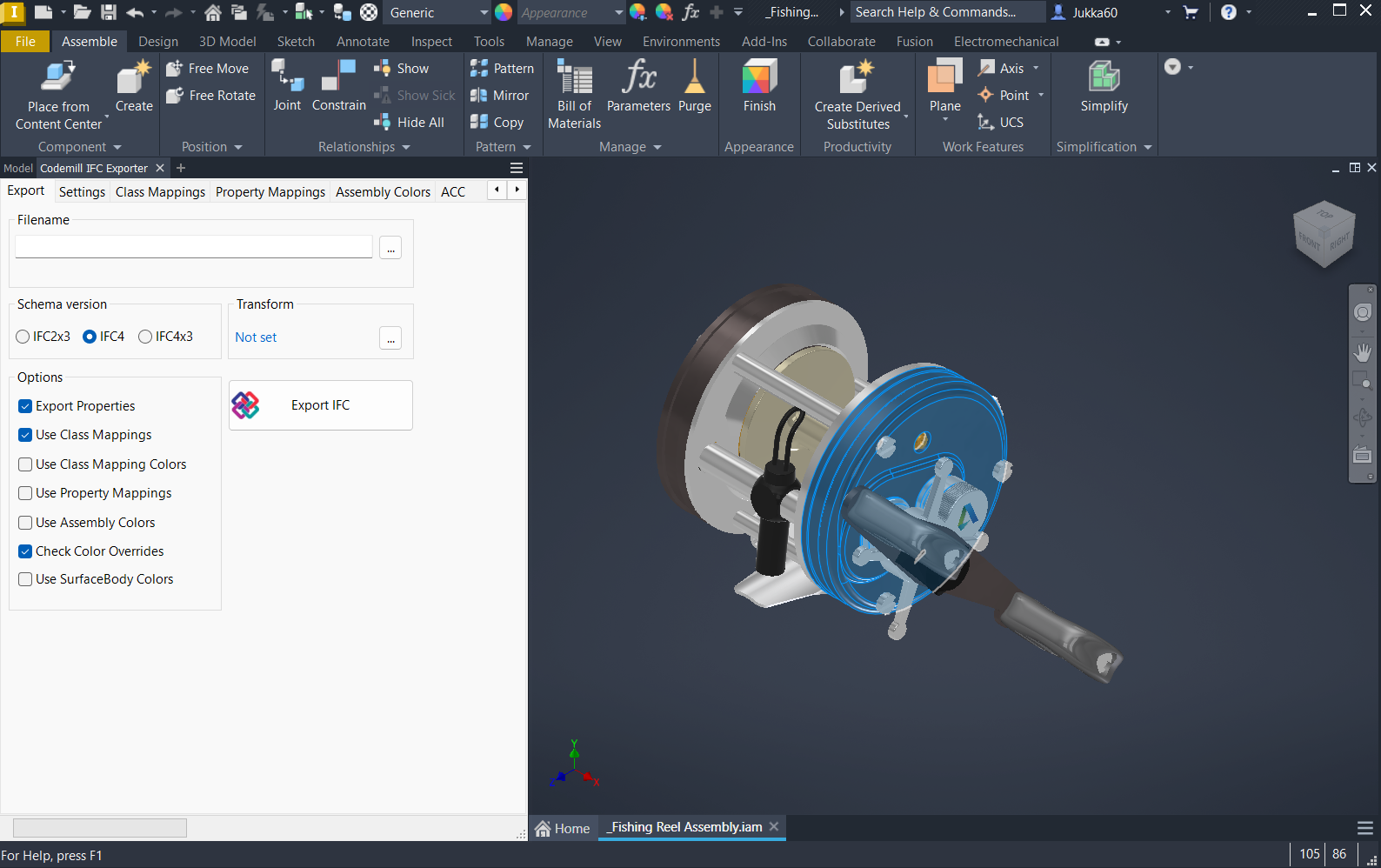Uncheck the Export Properties option
The image size is (1381, 868).
[x=25, y=406]
